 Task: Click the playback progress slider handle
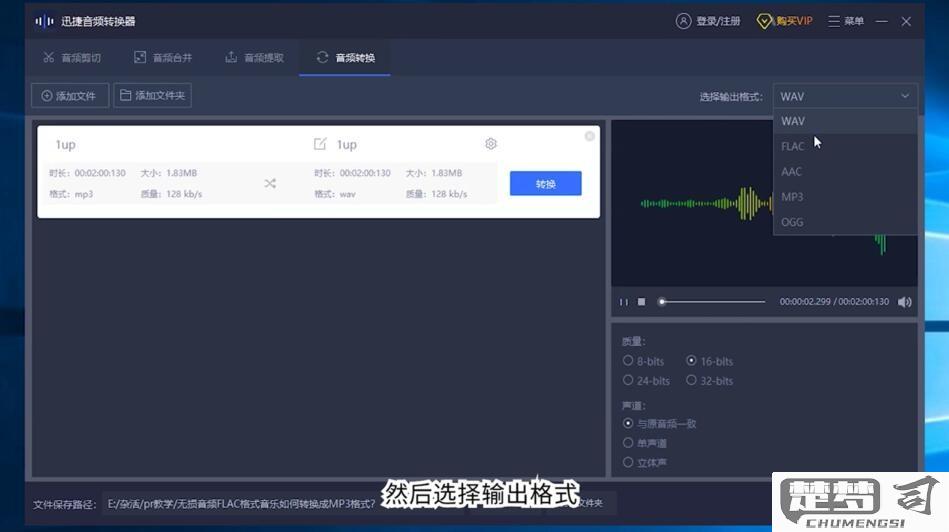click(x=662, y=301)
